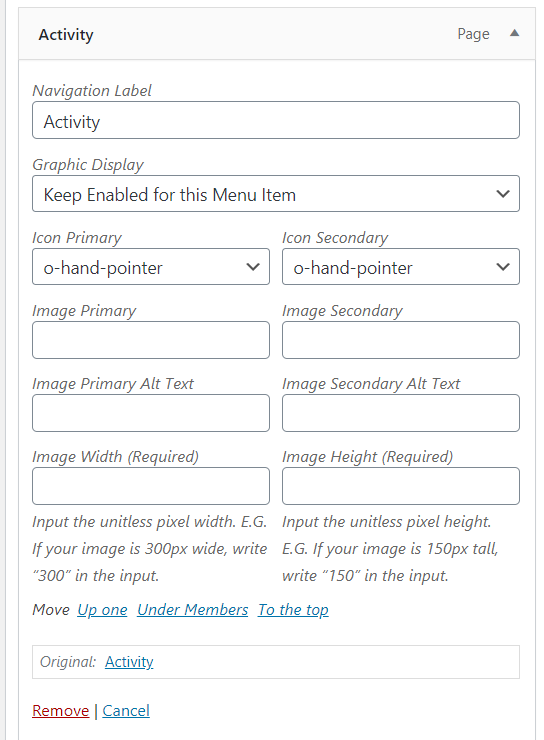Viewport: 544px width, 740px height.
Task: Click the To the top link
Action: 293,610
